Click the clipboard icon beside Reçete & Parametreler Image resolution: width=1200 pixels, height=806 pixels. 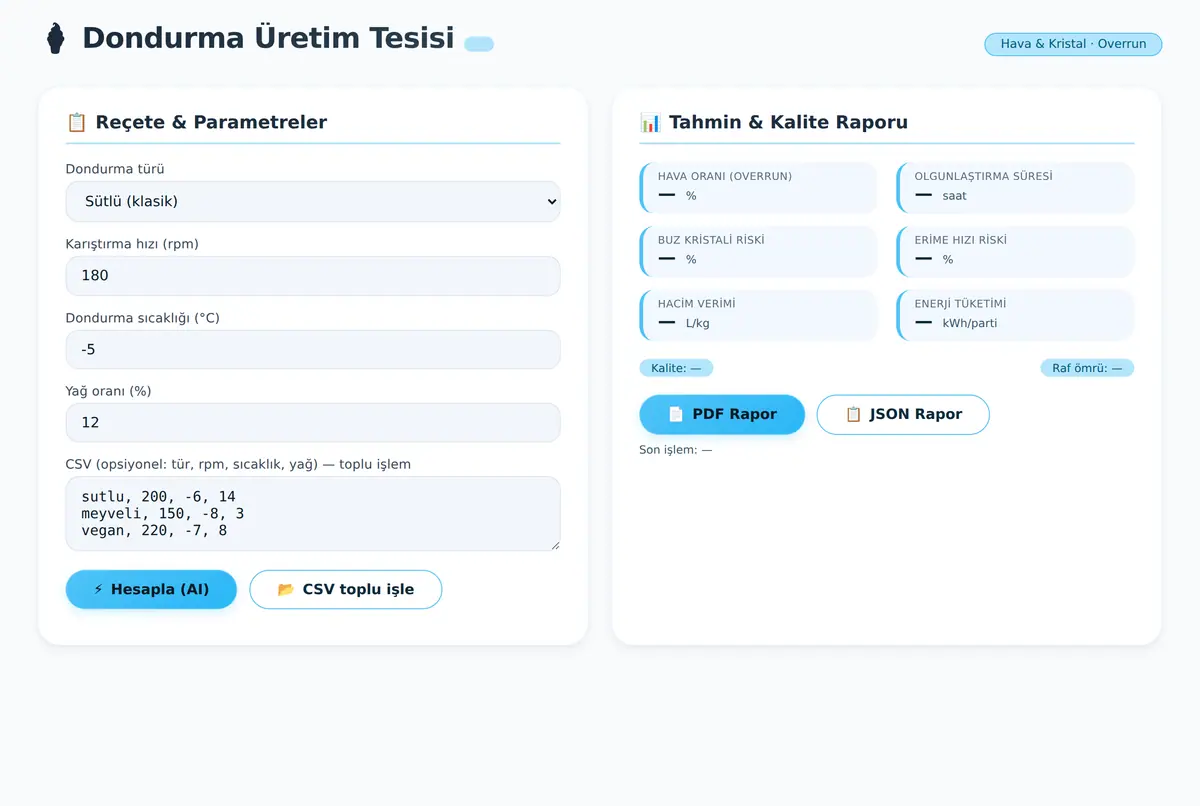(76, 122)
